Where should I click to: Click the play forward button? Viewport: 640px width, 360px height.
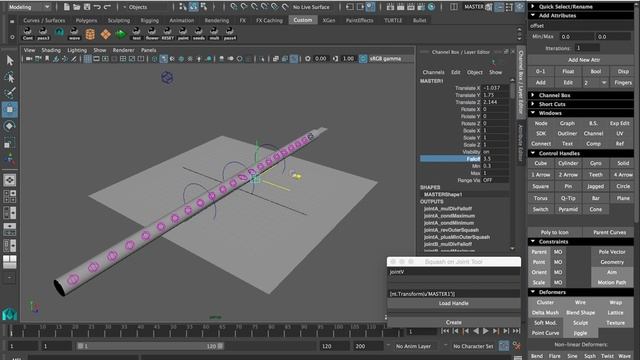click(x=486, y=331)
